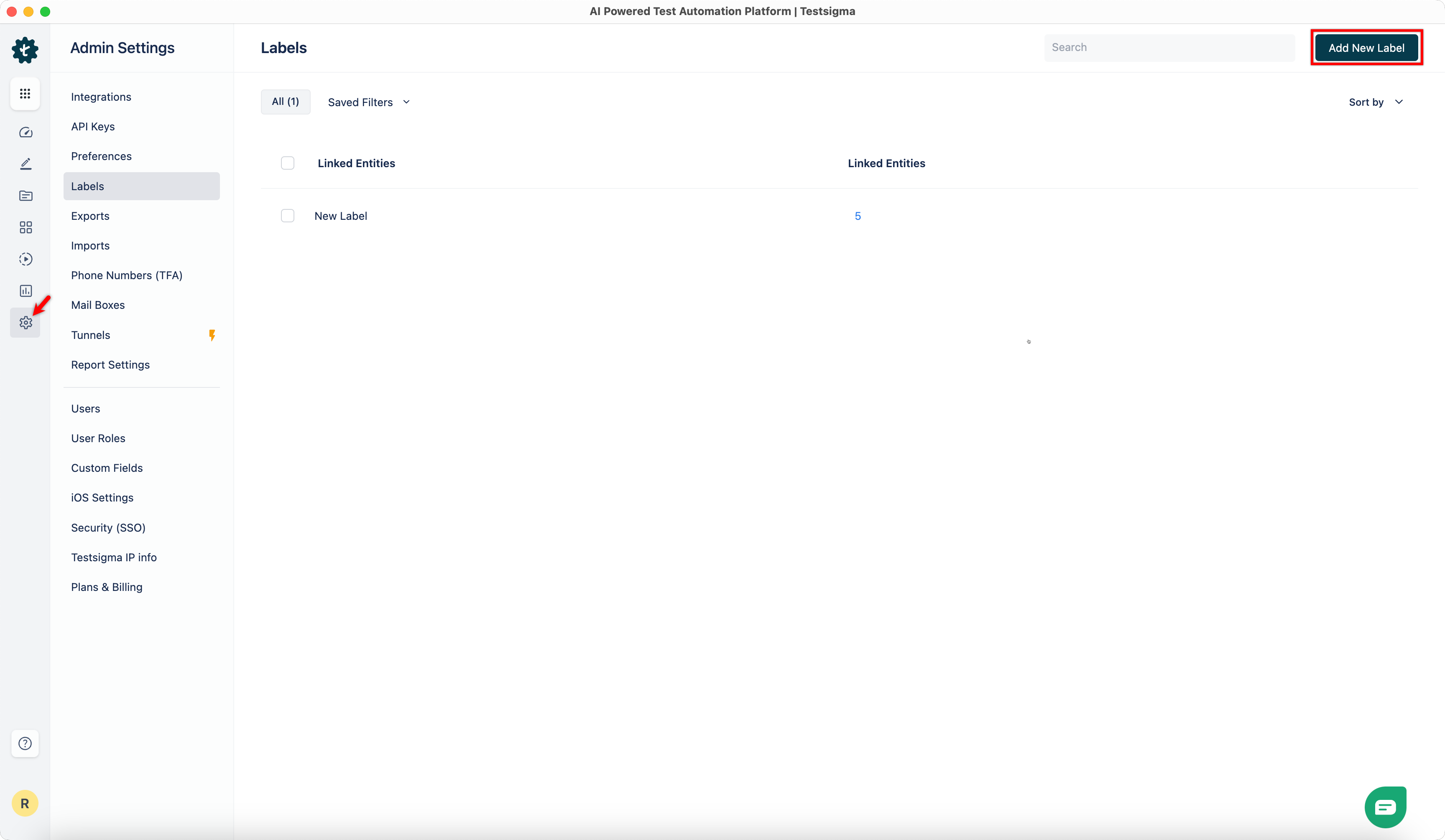Open the dashboard speedometer icon
The height and width of the screenshot is (840, 1445).
tap(25, 132)
